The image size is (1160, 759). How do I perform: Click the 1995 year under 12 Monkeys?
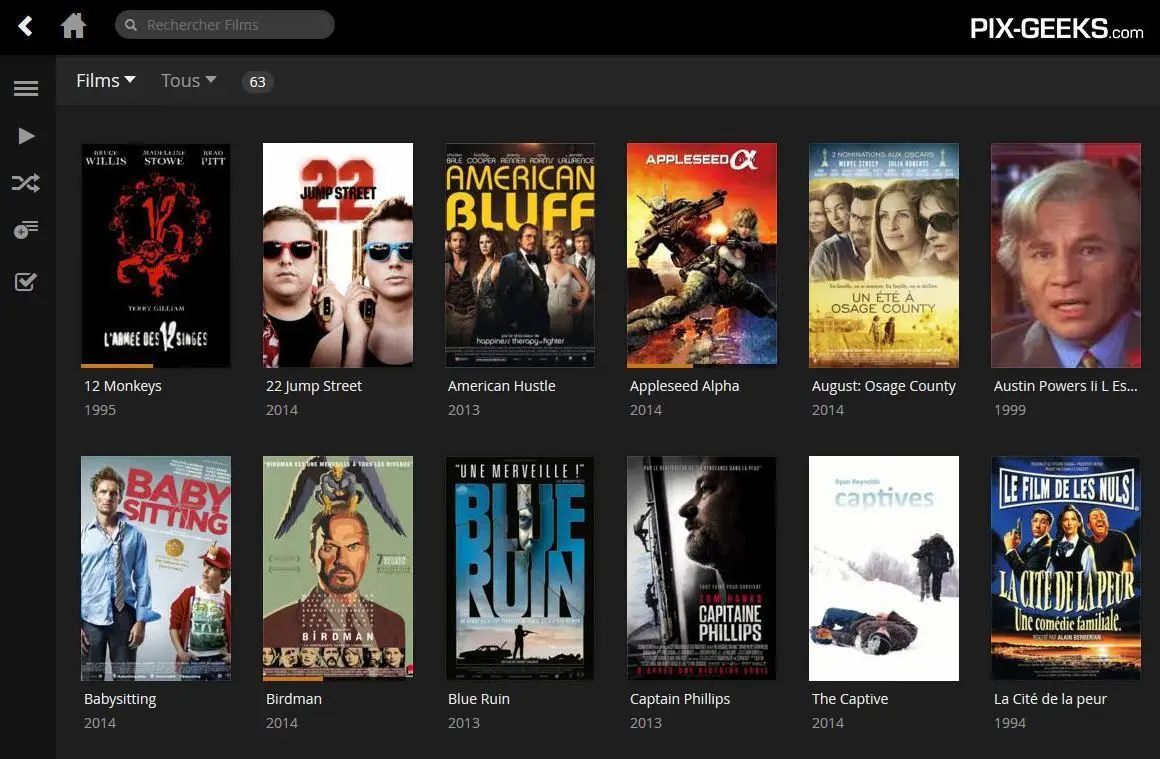pos(100,410)
